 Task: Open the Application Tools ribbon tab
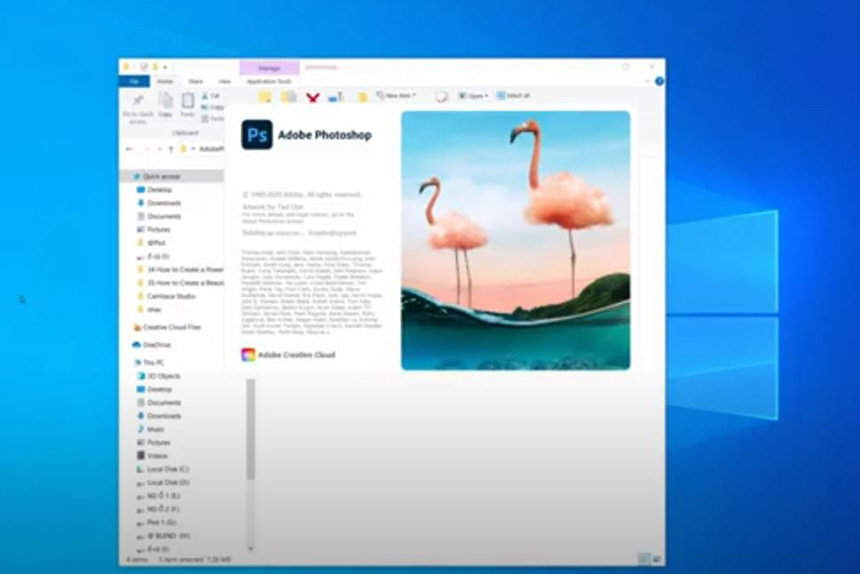(269, 81)
